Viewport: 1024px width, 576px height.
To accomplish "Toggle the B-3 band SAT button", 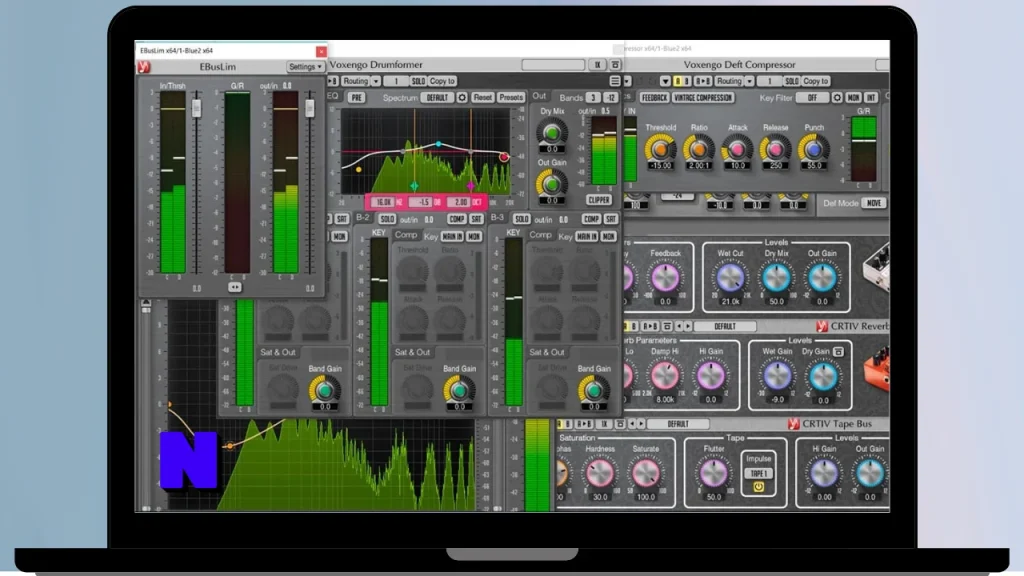I will point(611,219).
